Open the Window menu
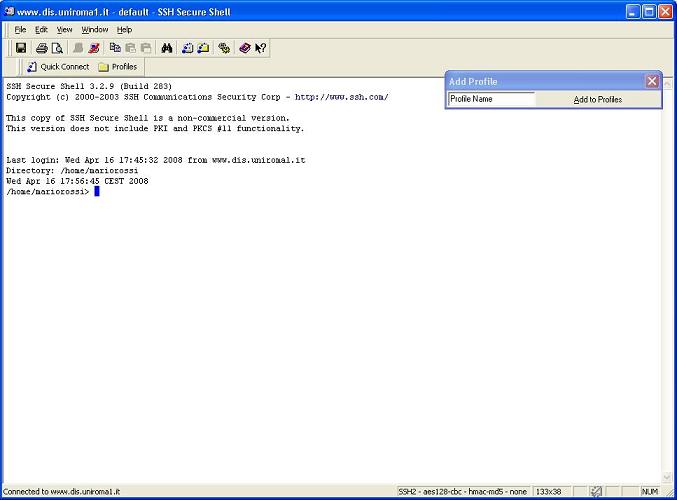Viewport: 677px width, 500px height. (x=95, y=30)
